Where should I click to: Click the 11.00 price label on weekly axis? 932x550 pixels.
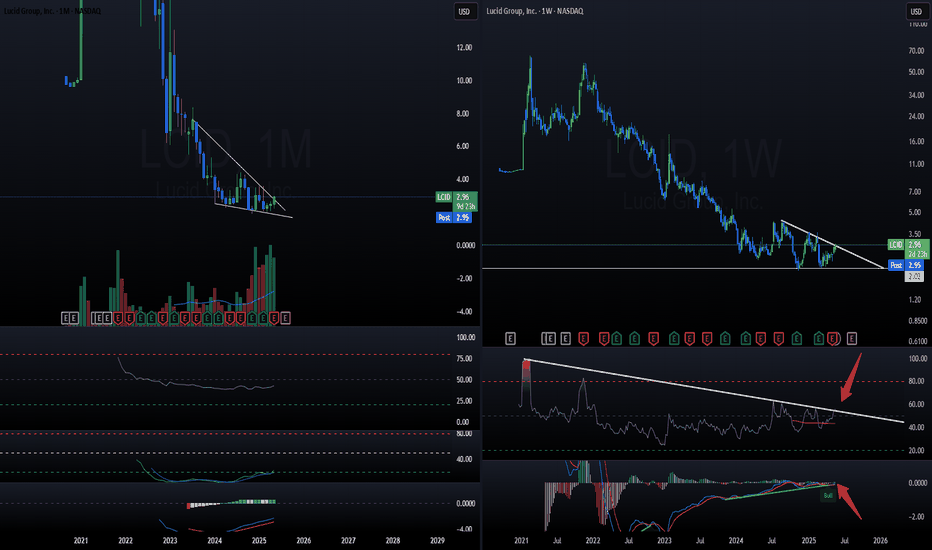[916, 164]
